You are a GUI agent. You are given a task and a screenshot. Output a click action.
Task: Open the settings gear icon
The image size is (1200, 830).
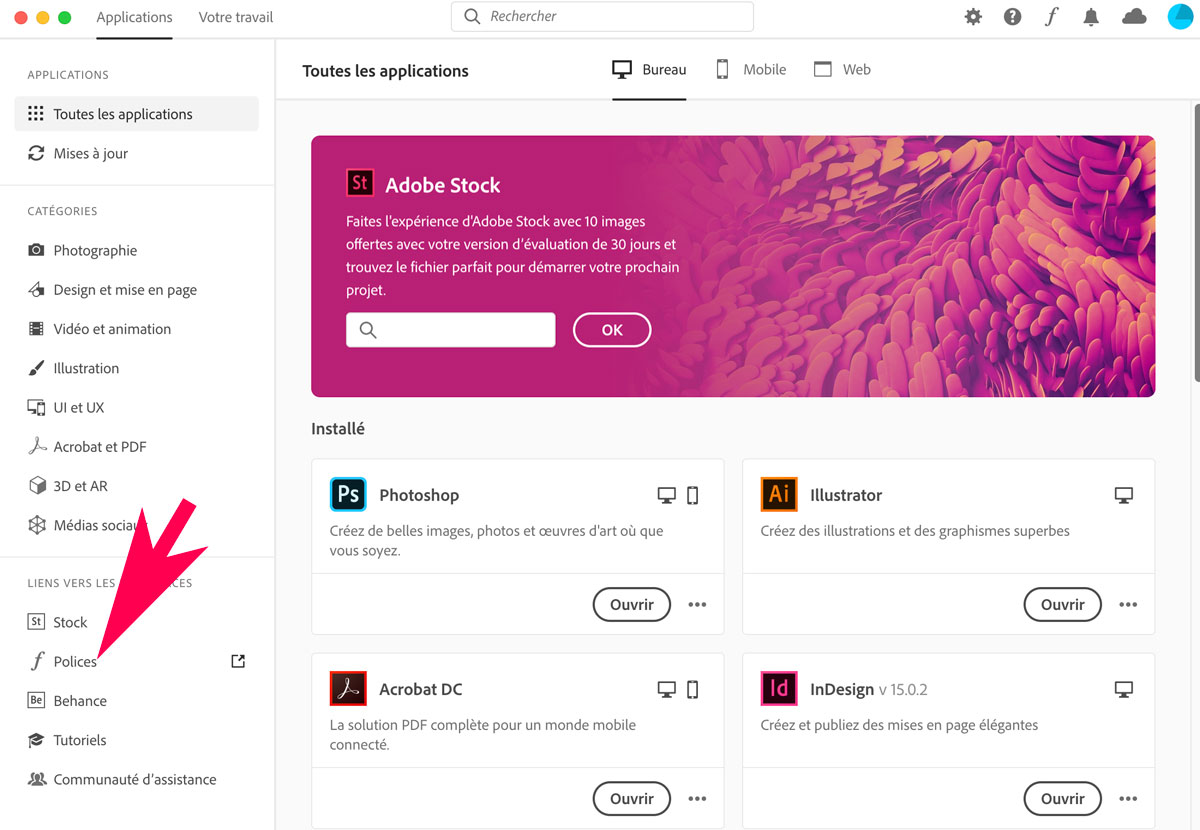coord(973,17)
